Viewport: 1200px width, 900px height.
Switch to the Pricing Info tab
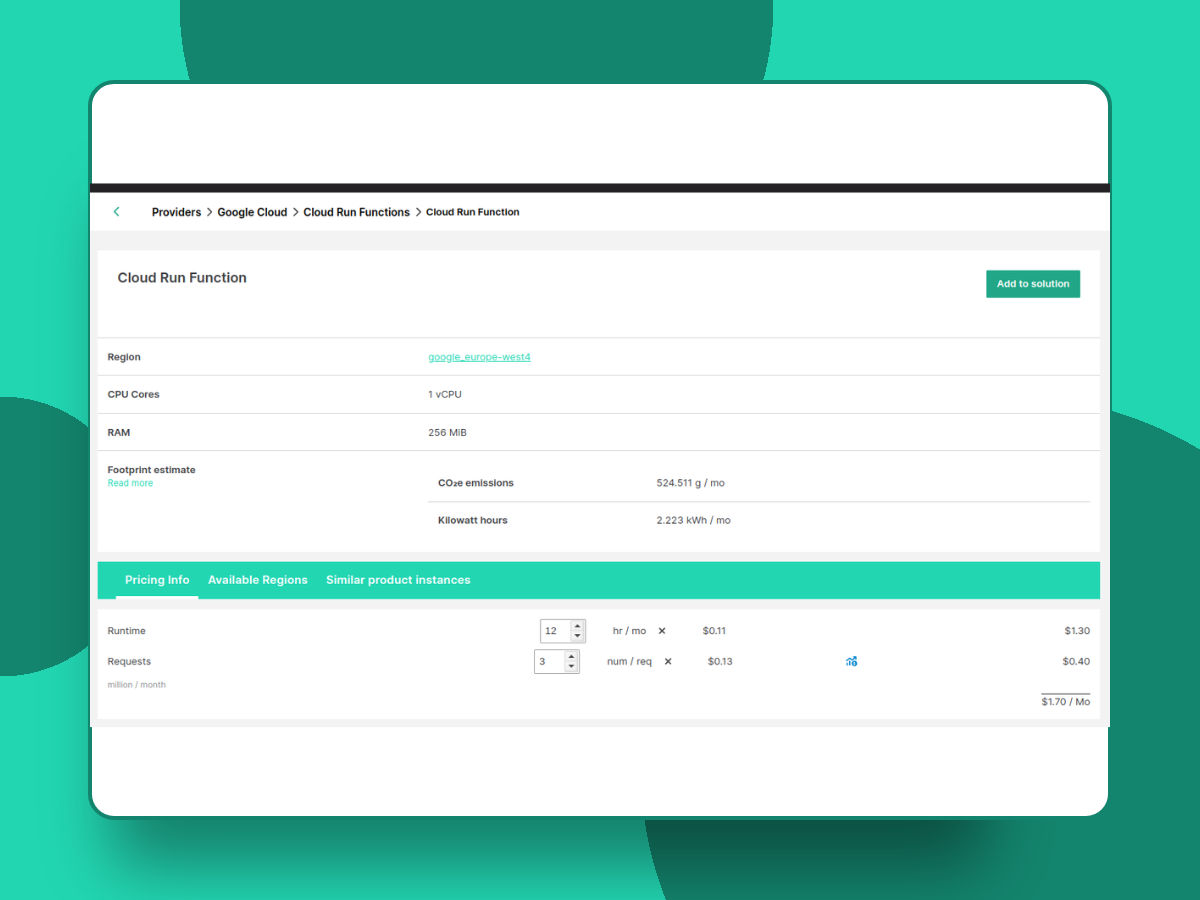(x=157, y=580)
